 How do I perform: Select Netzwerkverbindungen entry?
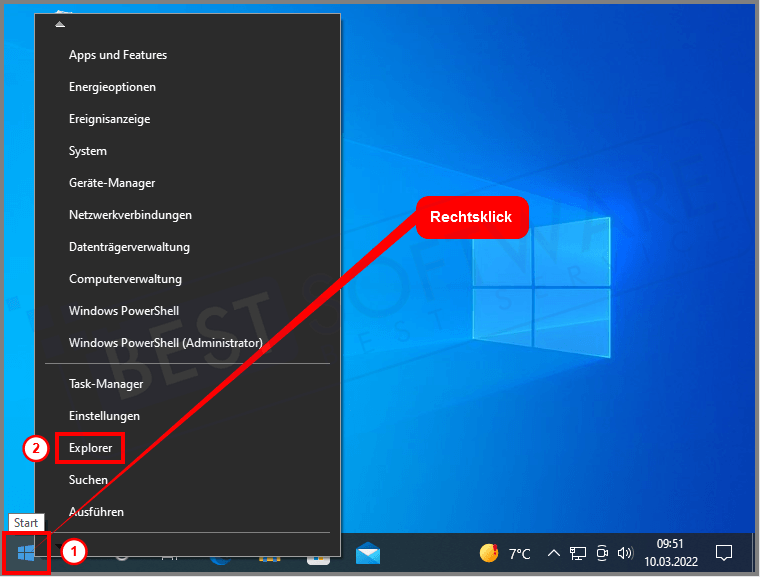coord(130,215)
